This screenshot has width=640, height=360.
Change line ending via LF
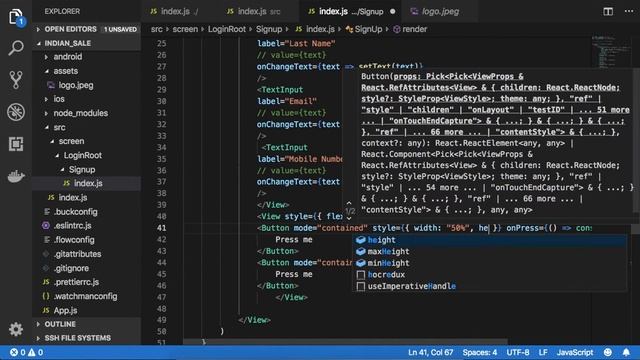(x=543, y=352)
